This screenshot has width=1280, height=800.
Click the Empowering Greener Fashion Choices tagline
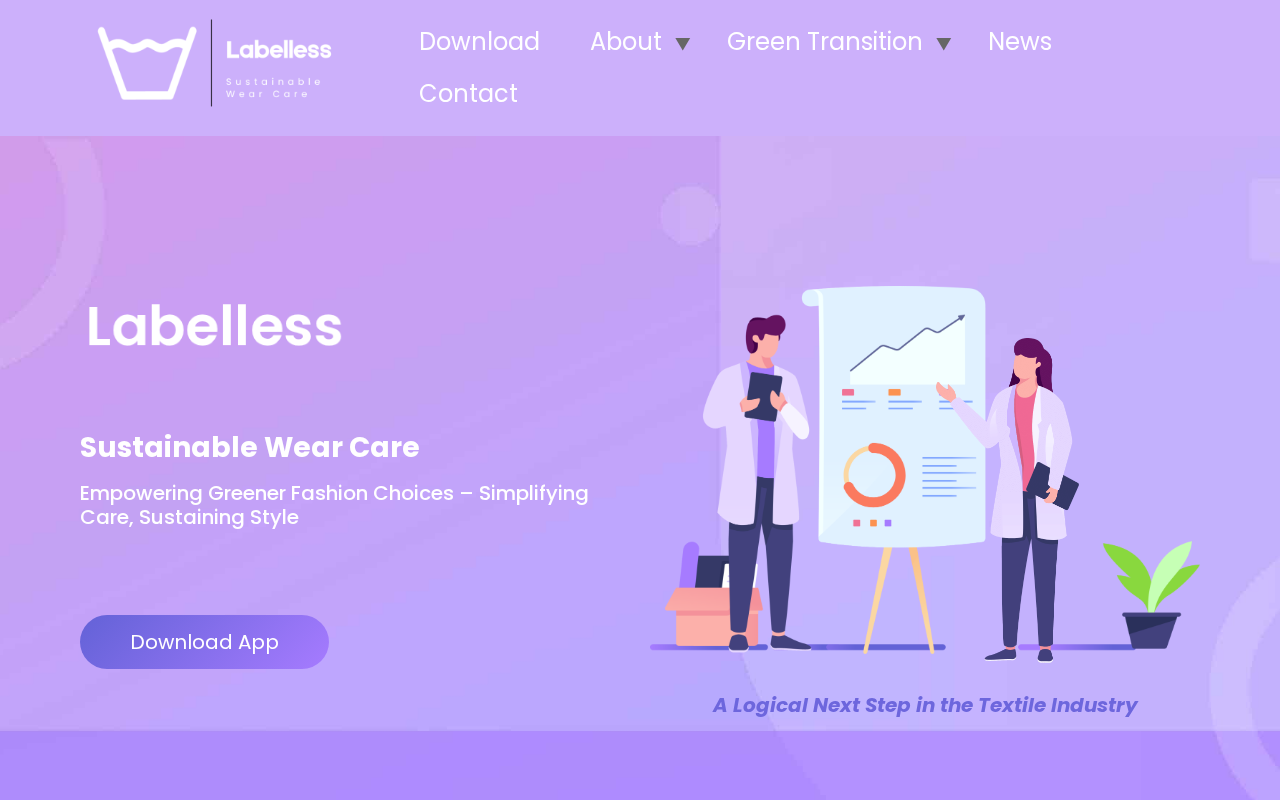pyautogui.click(x=334, y=505)
